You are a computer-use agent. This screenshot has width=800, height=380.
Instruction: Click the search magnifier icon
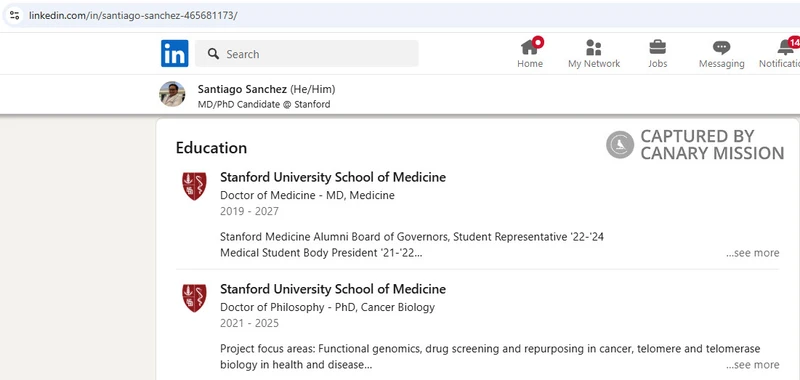213,54
